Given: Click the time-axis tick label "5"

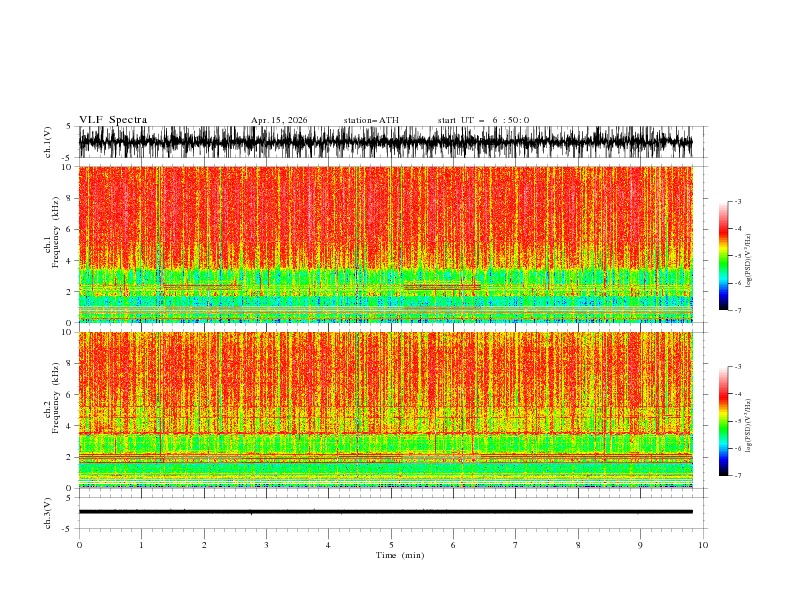Looking at the screenshot, I should pos(391,545).
